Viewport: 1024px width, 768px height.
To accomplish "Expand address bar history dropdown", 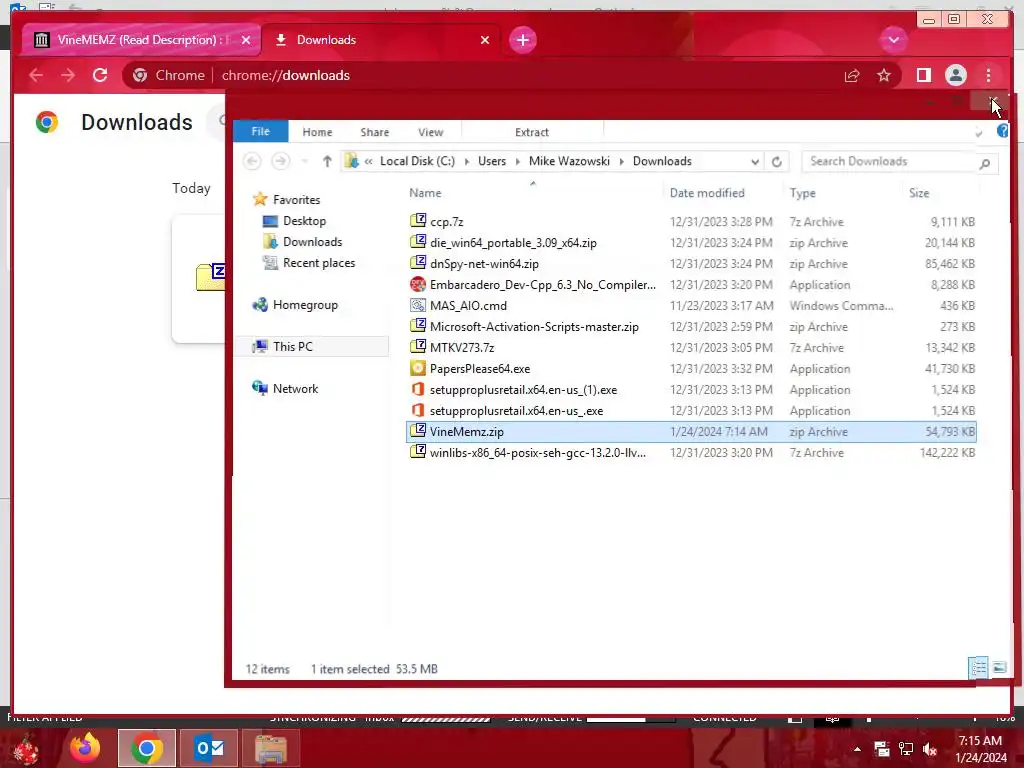I will [755, 161].
